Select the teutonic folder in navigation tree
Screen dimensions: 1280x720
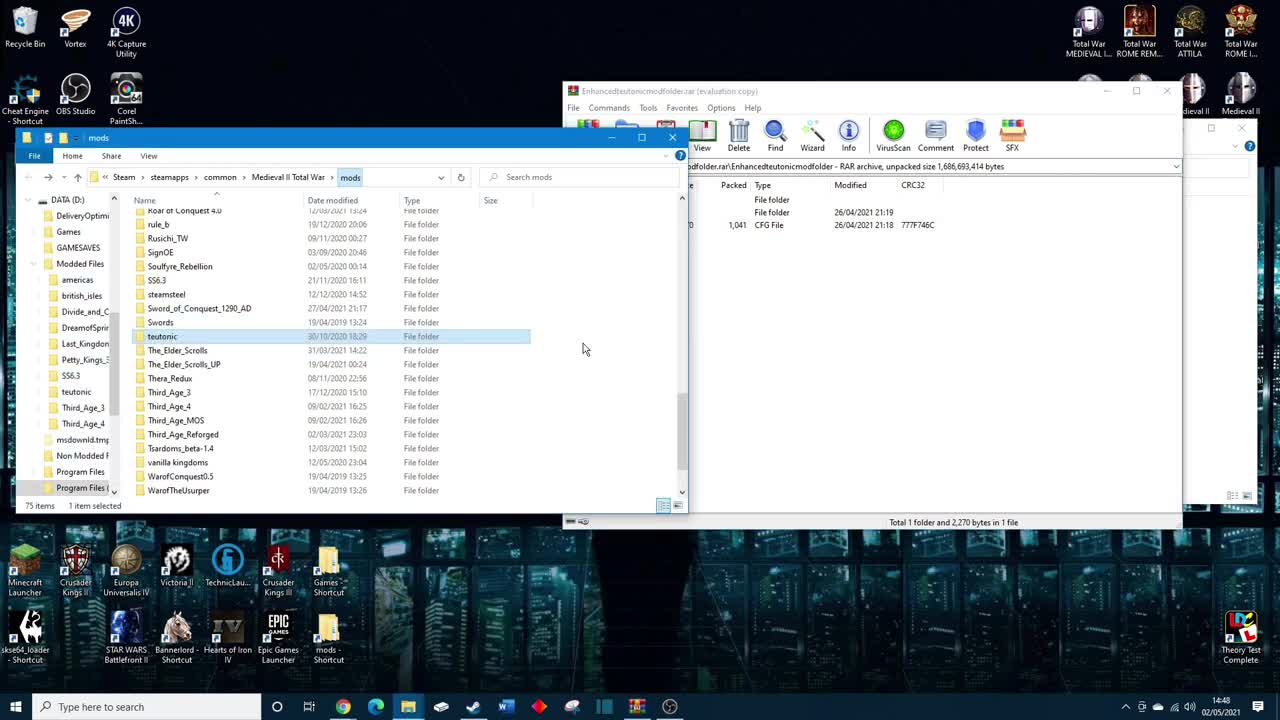(x=76, y=392)
